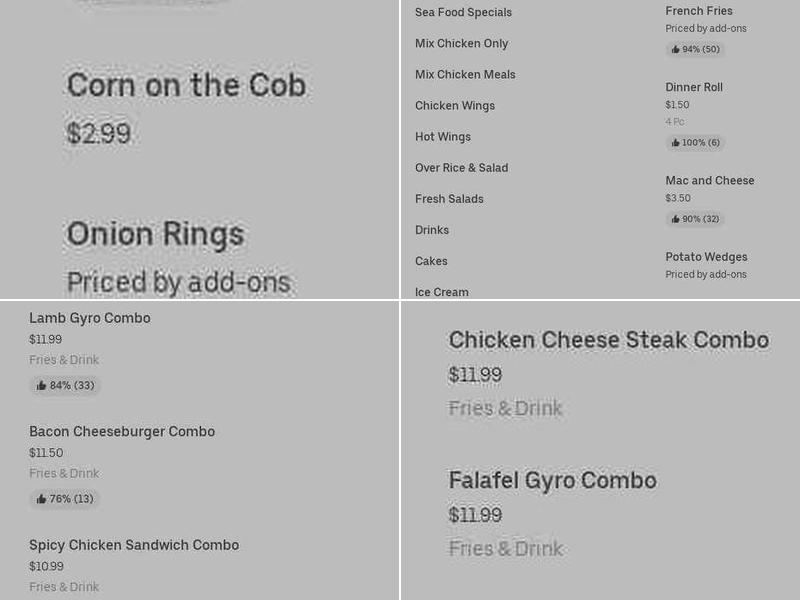Select Ice Cream in the category sidebar
This screenshot has height=600, width=800.
coord(441,292)
